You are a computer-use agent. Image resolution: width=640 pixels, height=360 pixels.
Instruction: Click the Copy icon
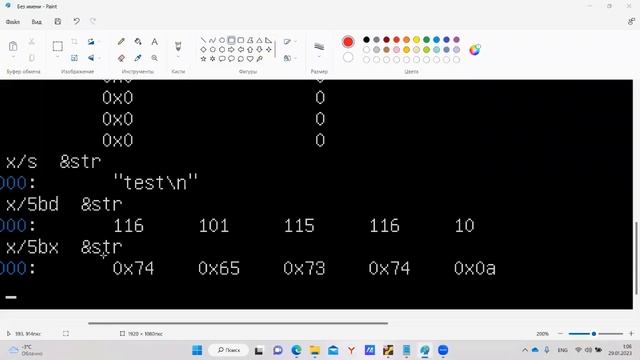click(x=31, y=58)
